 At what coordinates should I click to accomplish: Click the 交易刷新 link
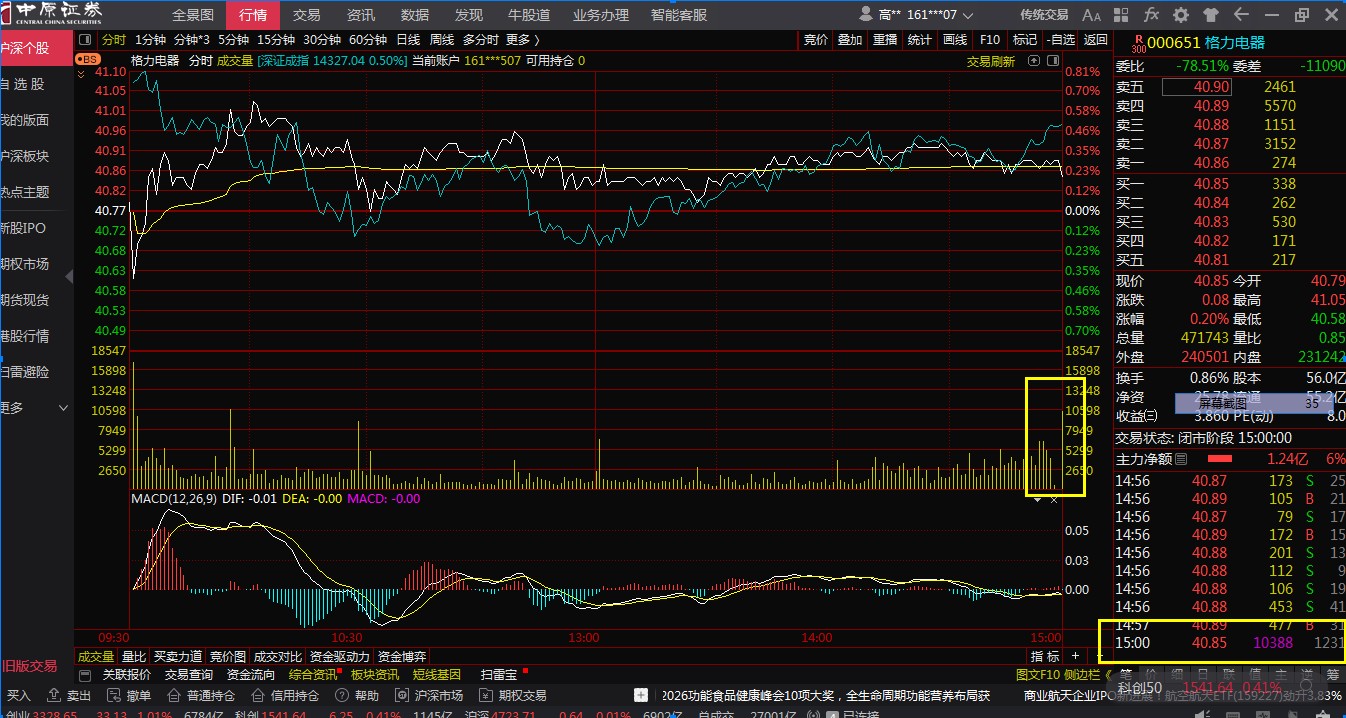point(990,61)
